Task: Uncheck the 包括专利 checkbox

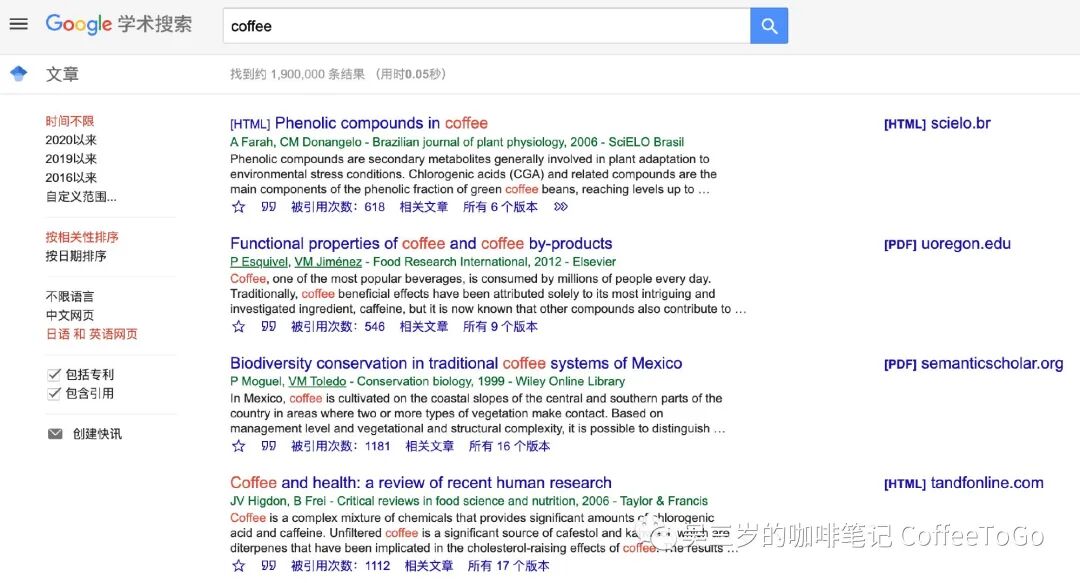Action: [x=53, y=373]
